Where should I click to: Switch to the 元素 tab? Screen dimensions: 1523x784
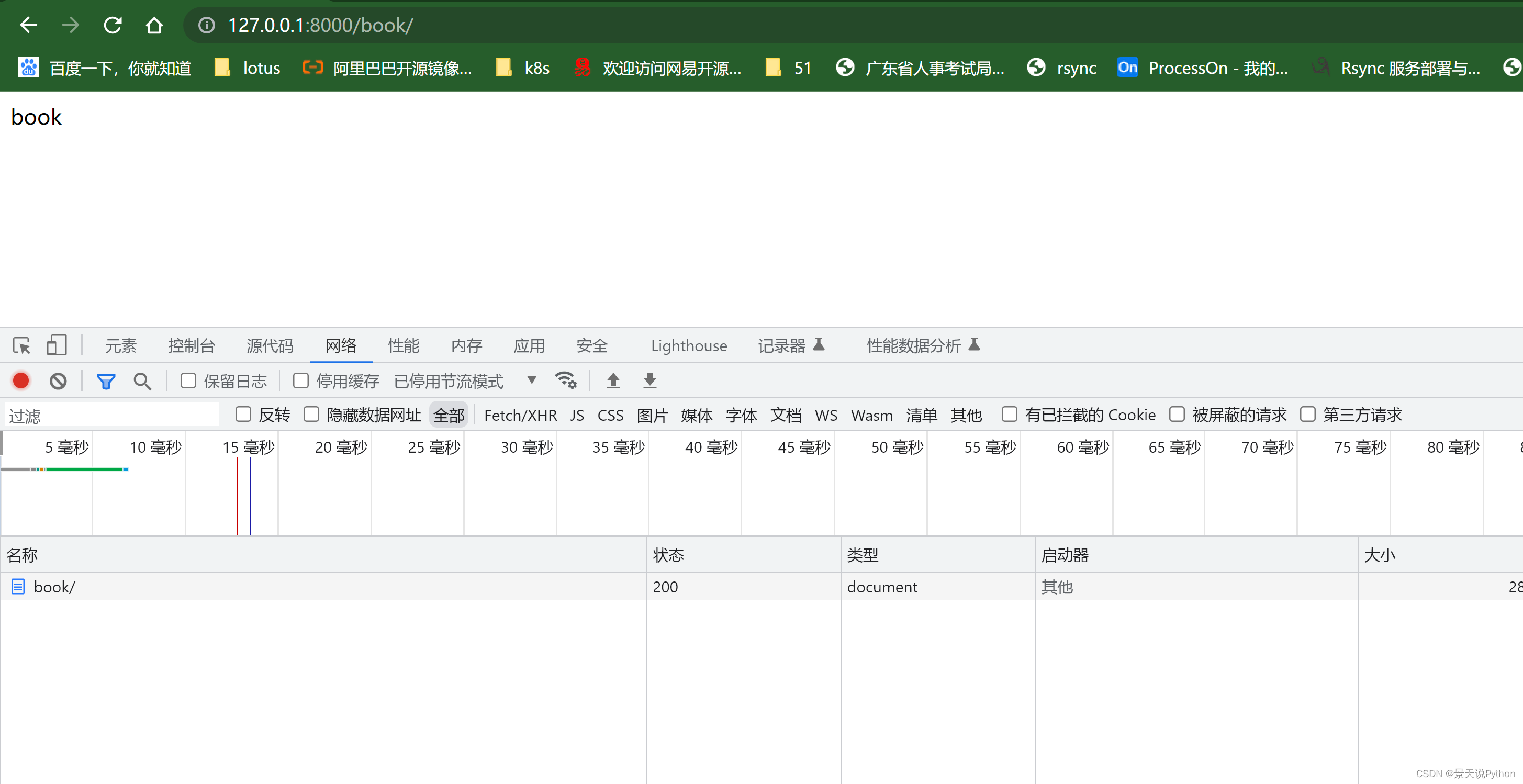[120, 345]
